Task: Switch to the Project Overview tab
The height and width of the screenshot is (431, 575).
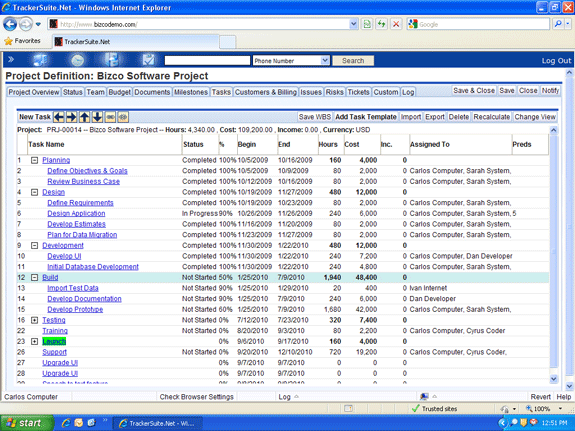Action: click(x=34, y=92)
